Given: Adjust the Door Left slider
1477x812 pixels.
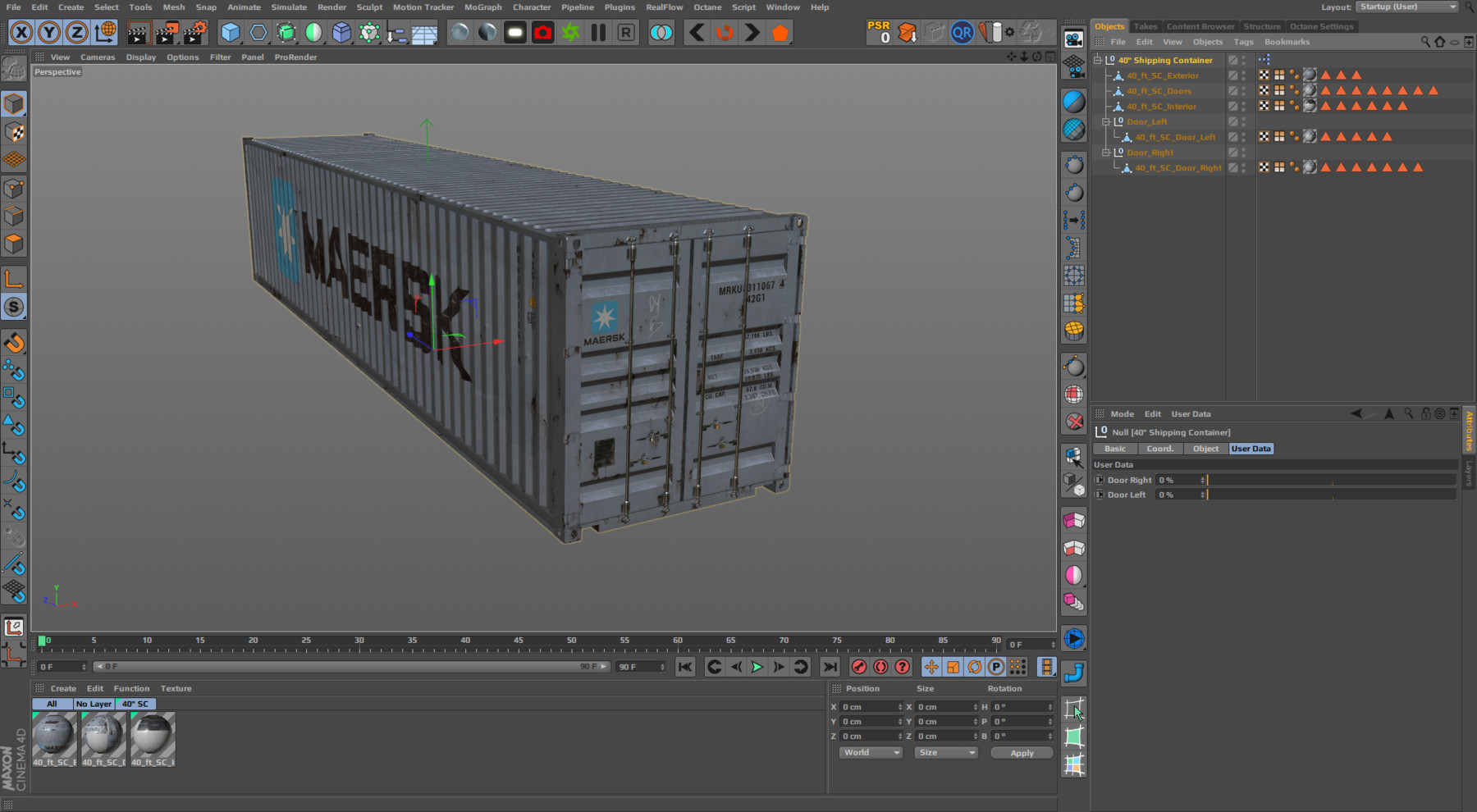Looking at the screenshot, I should [1332, 495].
